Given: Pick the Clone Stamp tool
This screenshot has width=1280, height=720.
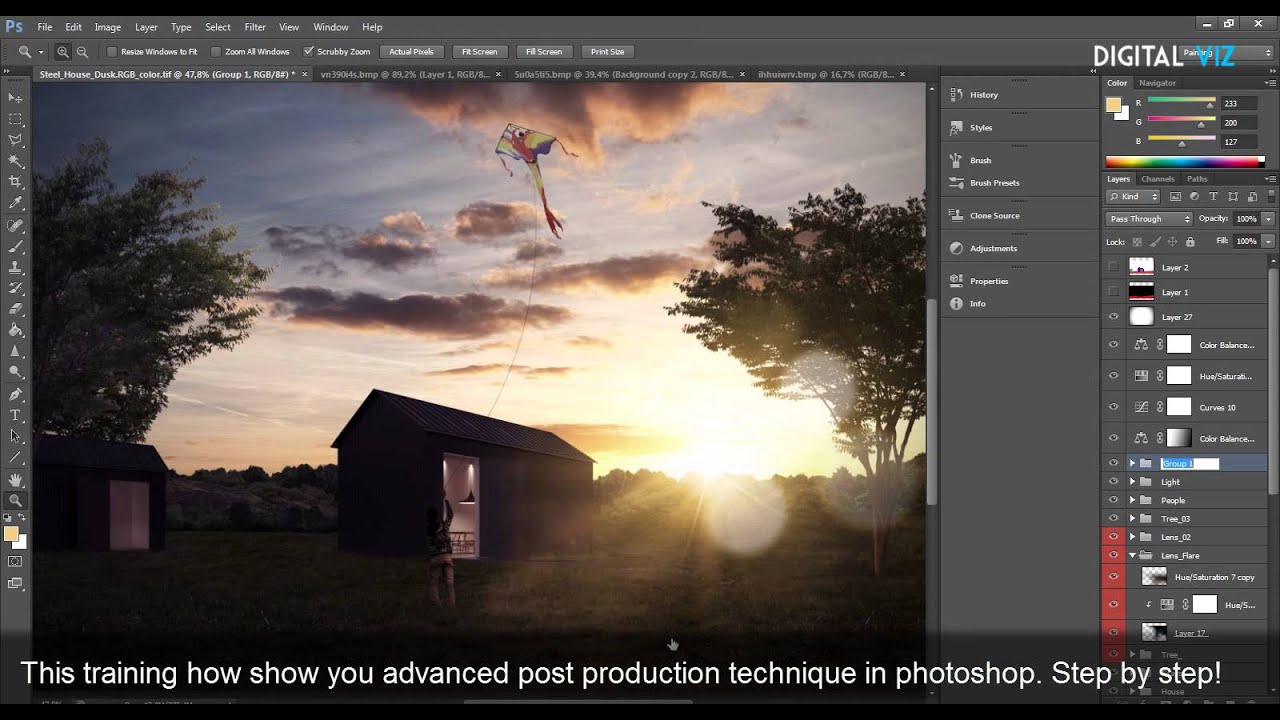Looking at the screenshot, I should (x=15, y=267).
